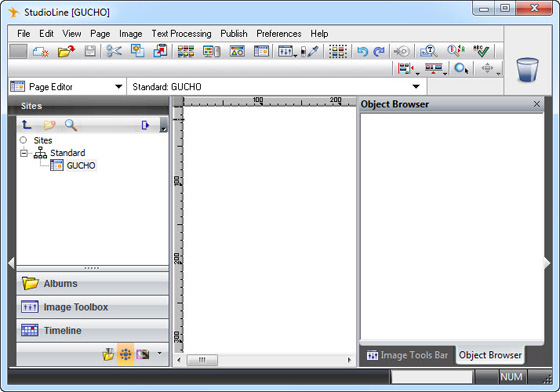Click the folder shortcut icon below Timeline

(108, 354)
